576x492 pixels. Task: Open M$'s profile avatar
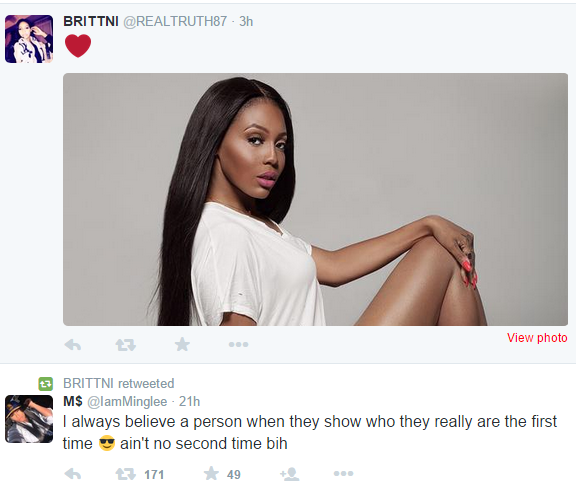(29, 419)
